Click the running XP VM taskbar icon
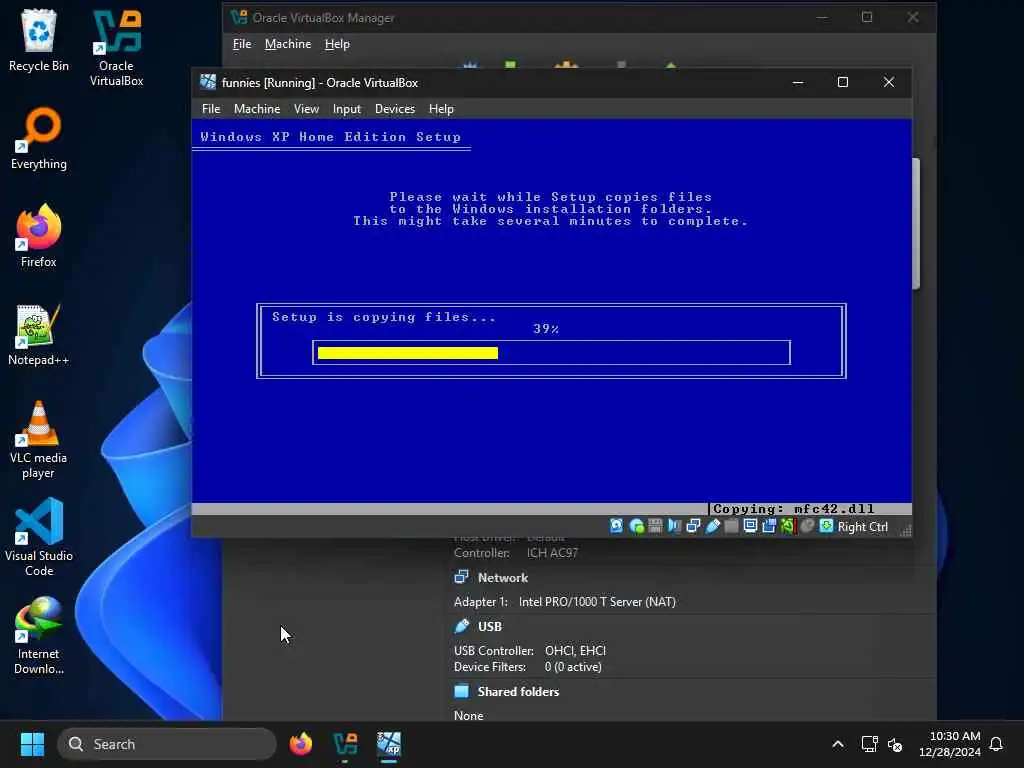 pos(389,744)
